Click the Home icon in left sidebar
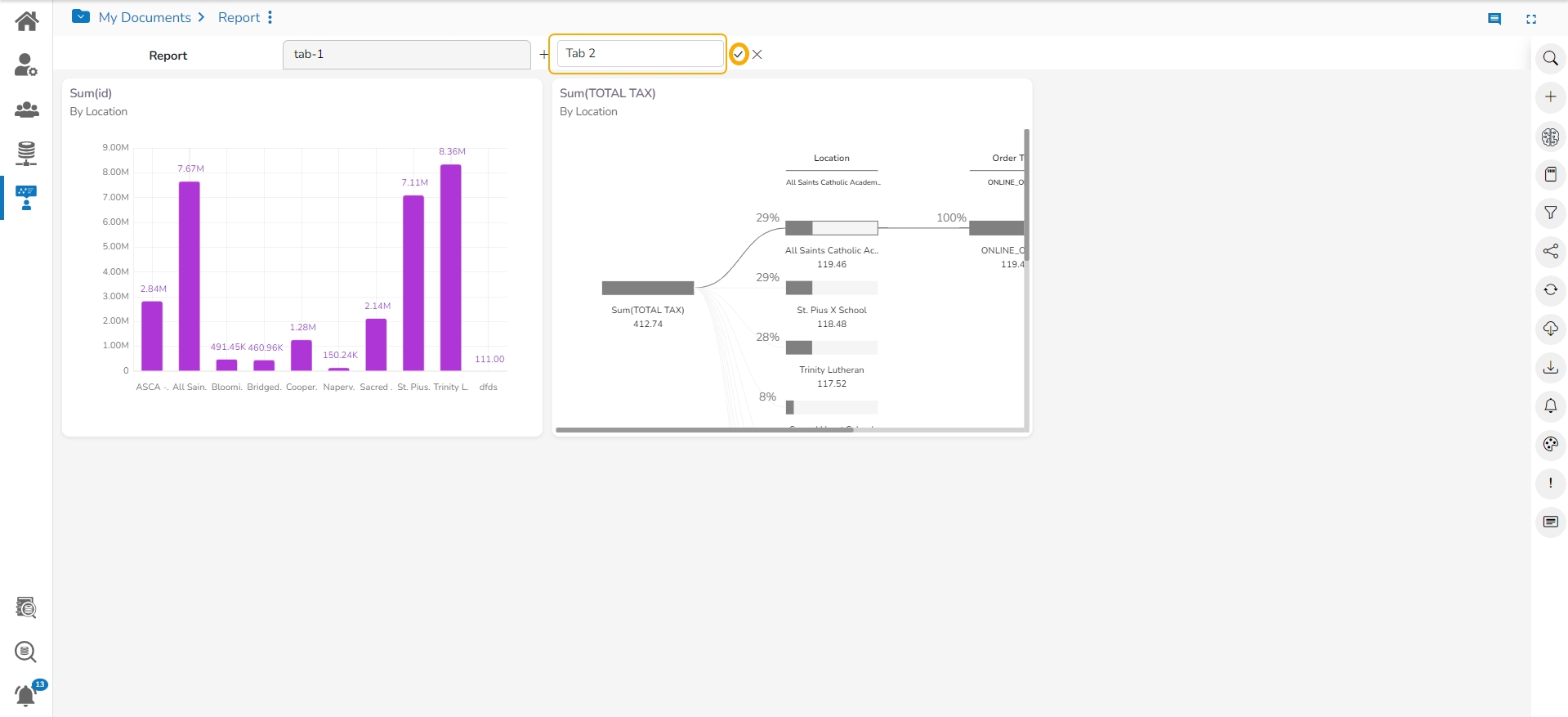Image resolution: width=1568 pixels, height=717 pixels. [x=26, y=21]
